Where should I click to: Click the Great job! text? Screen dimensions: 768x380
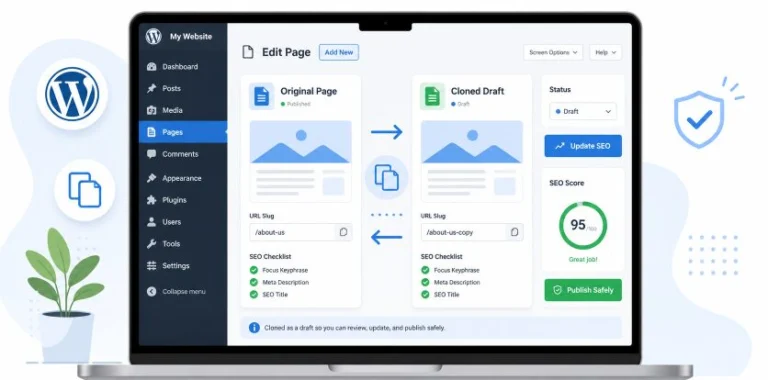583,260
